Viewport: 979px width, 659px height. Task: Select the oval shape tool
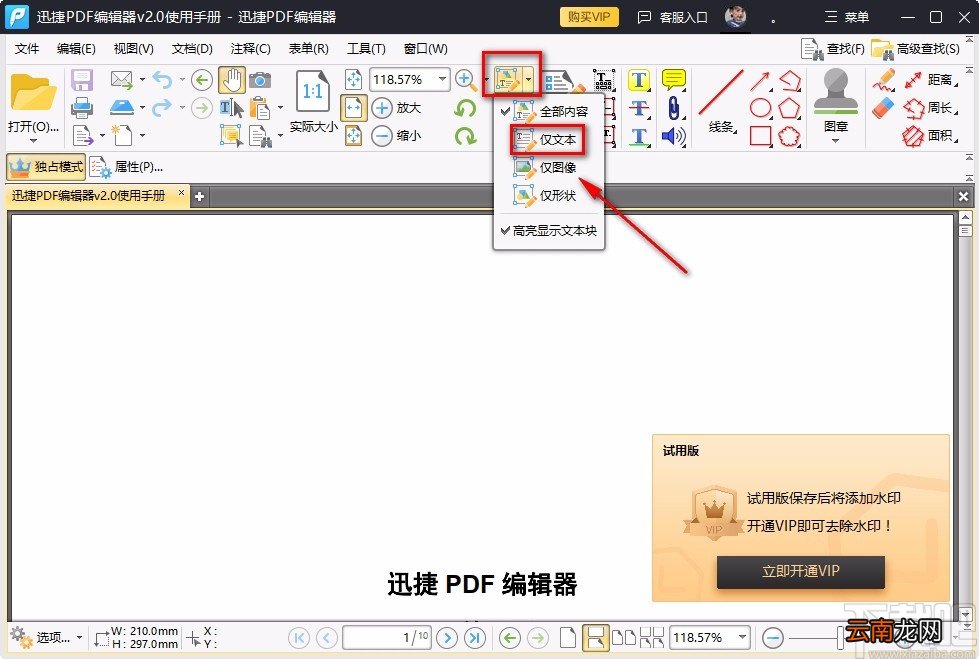coord(760,108)
